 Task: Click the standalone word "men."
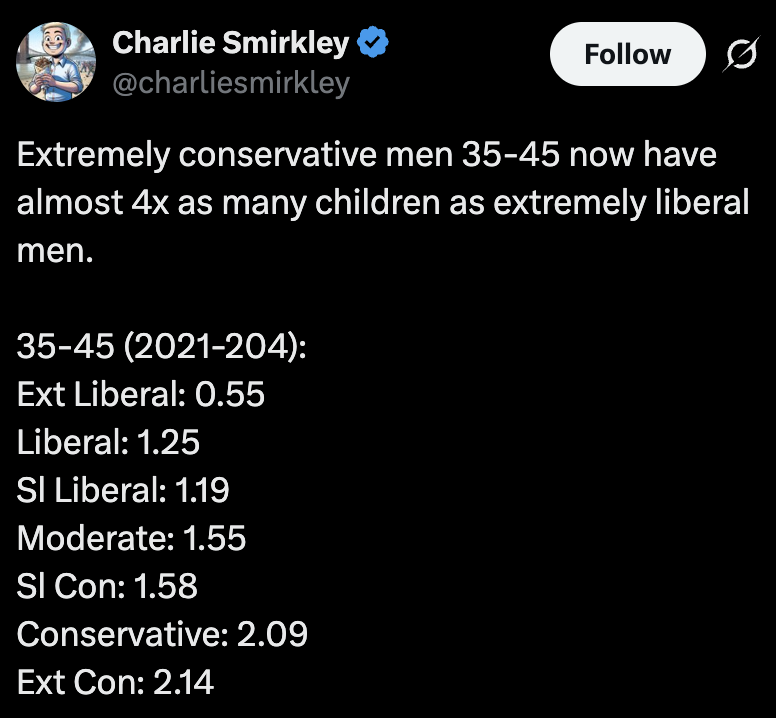pyautogui.click(x=55, y=250)
